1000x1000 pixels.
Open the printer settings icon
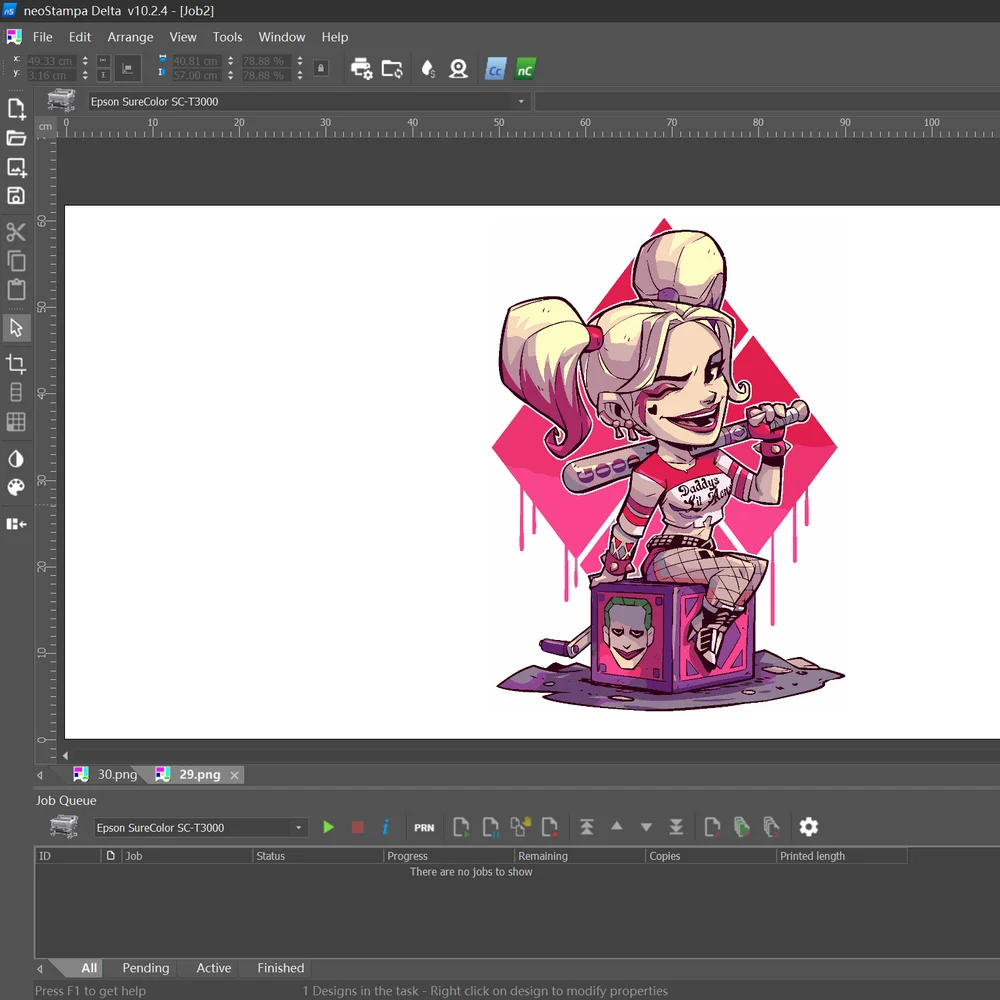pos(362,69)
